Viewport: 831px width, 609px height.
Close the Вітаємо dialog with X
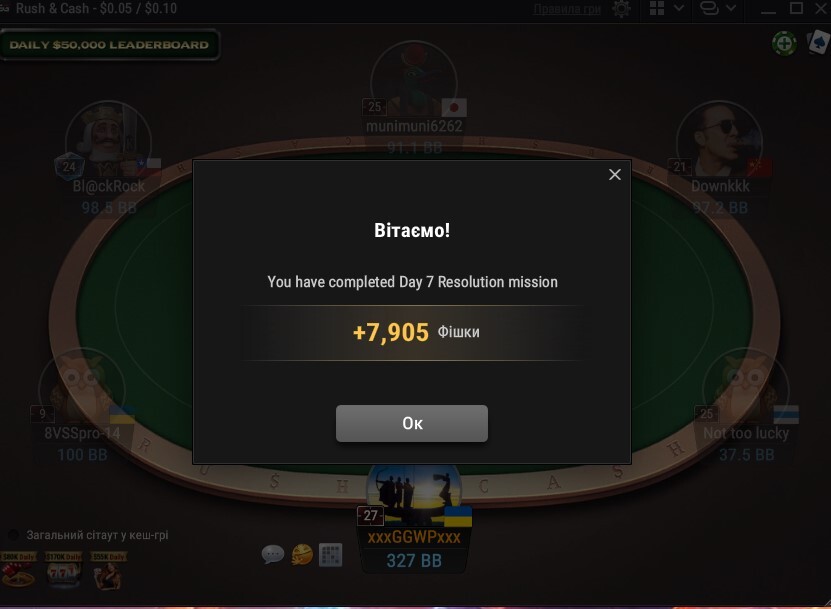pos(615,174)
